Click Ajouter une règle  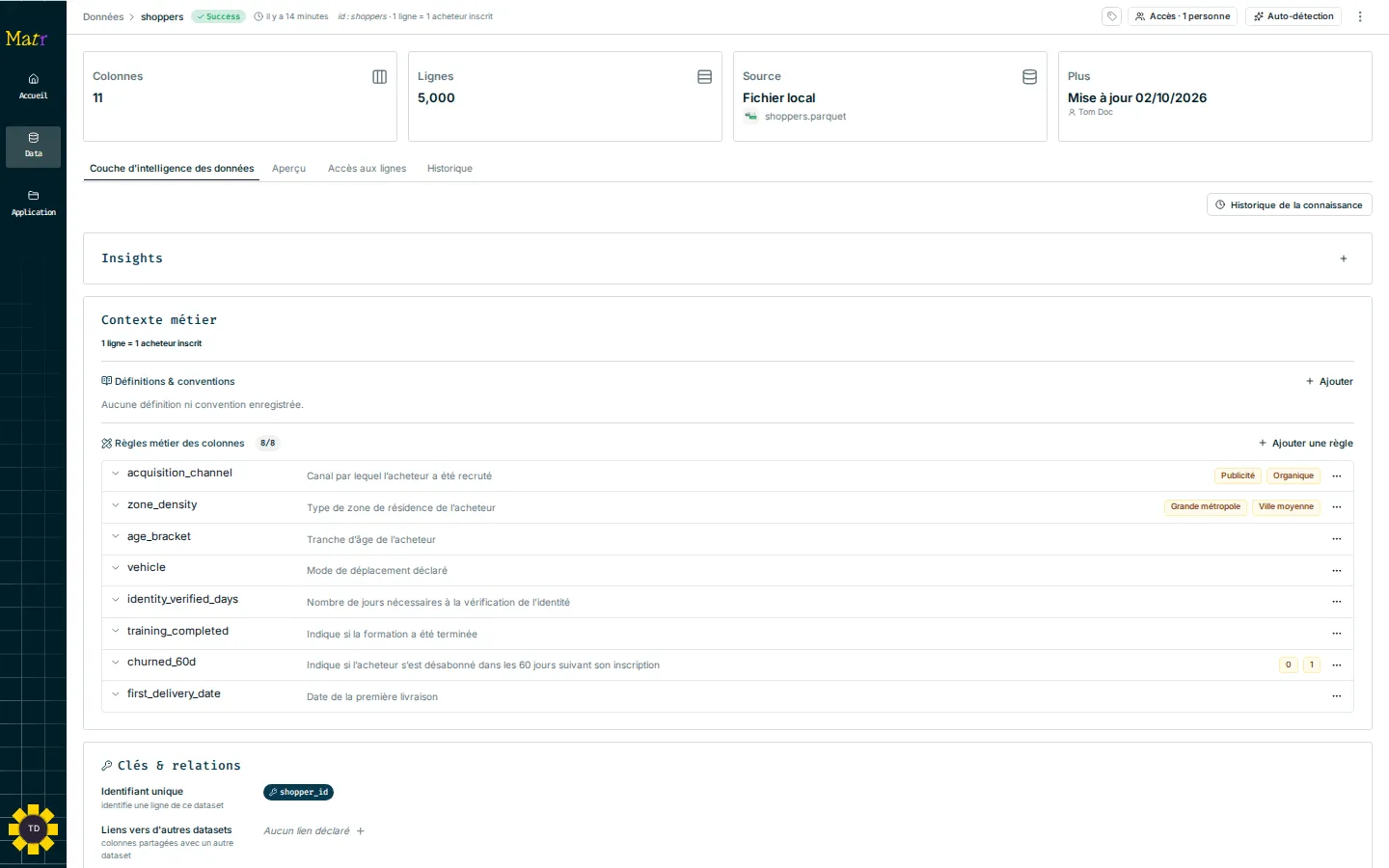pyautogui.click(x=1305, y=444)
